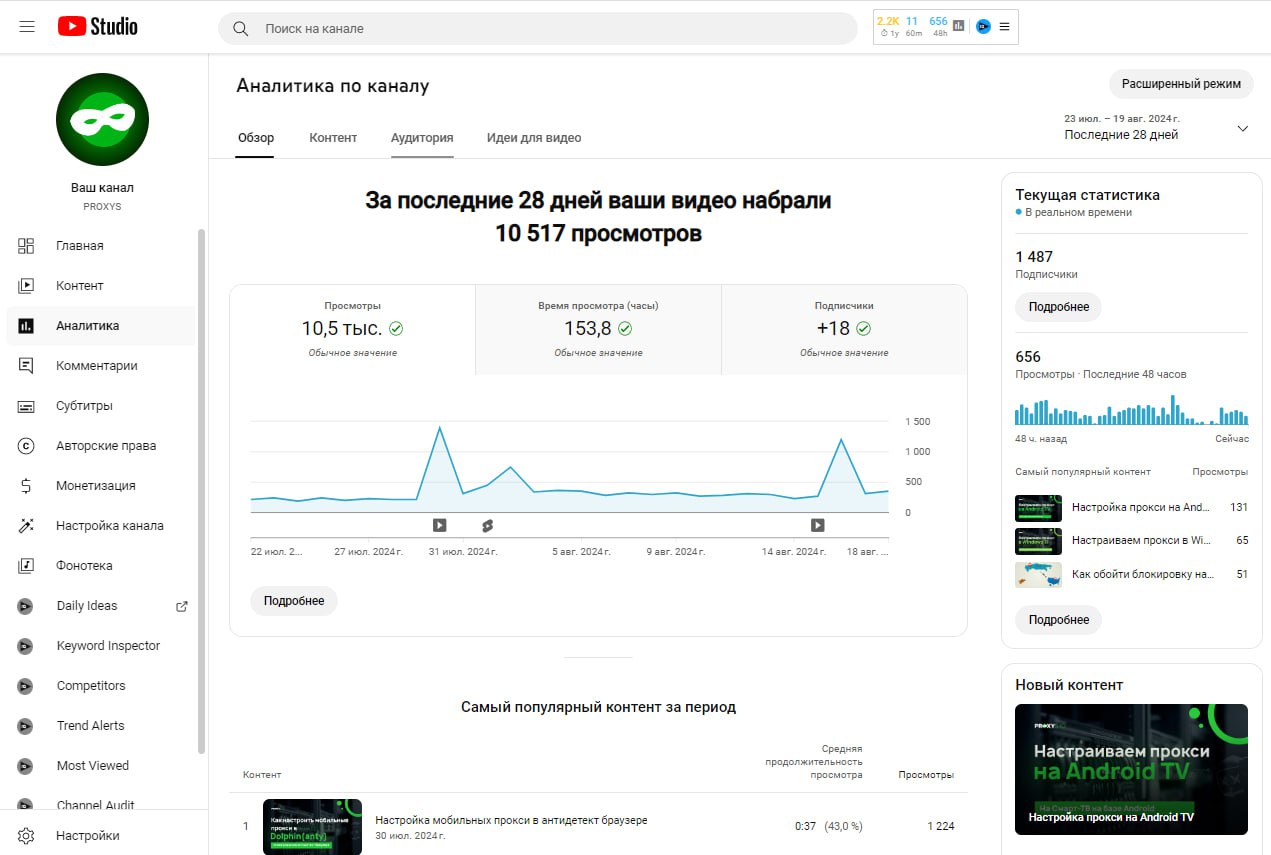Expand the last 28 days date range dropdown

tap(1243, 128)
